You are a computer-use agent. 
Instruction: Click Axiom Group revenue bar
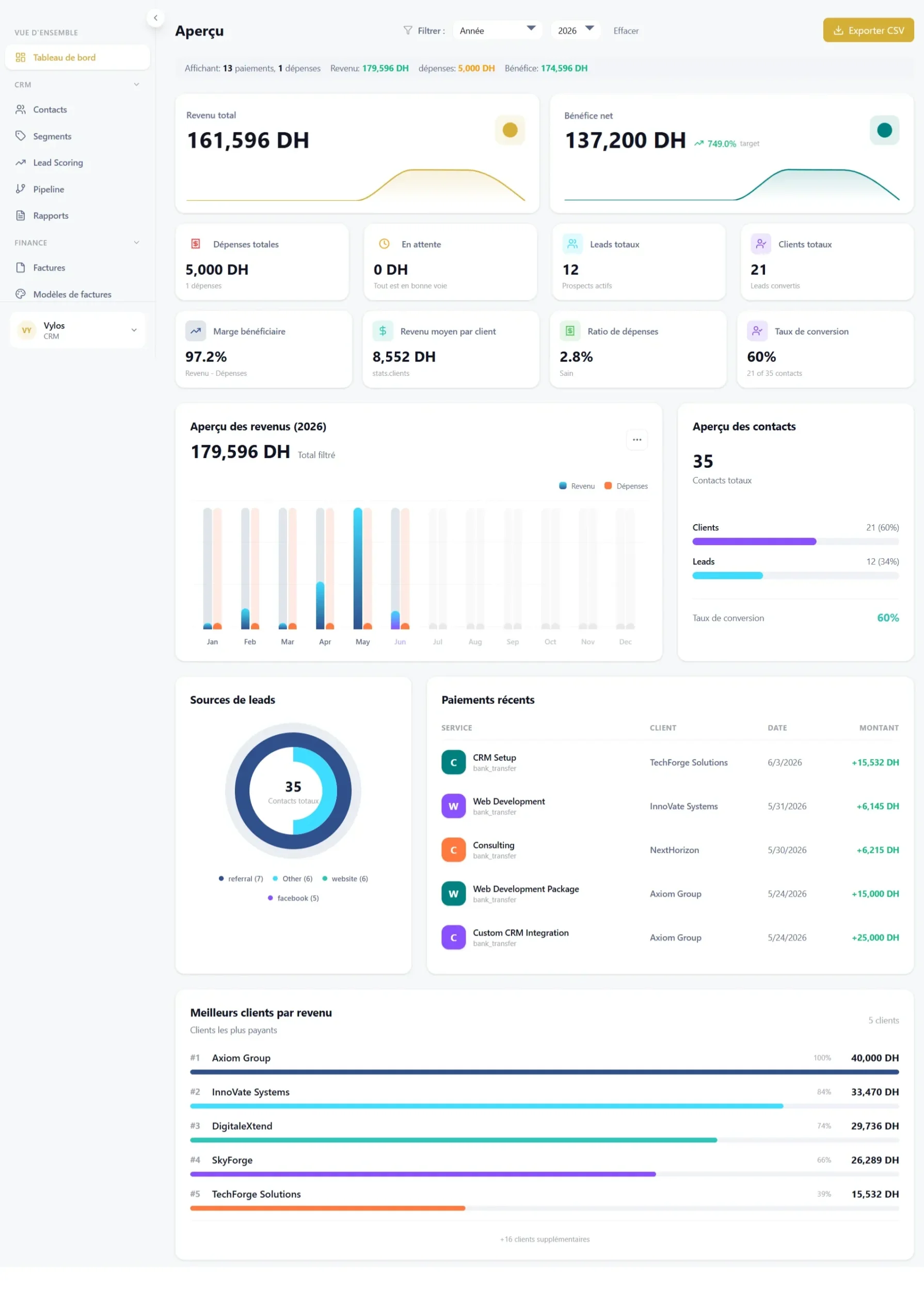[x=545, y=1072]
